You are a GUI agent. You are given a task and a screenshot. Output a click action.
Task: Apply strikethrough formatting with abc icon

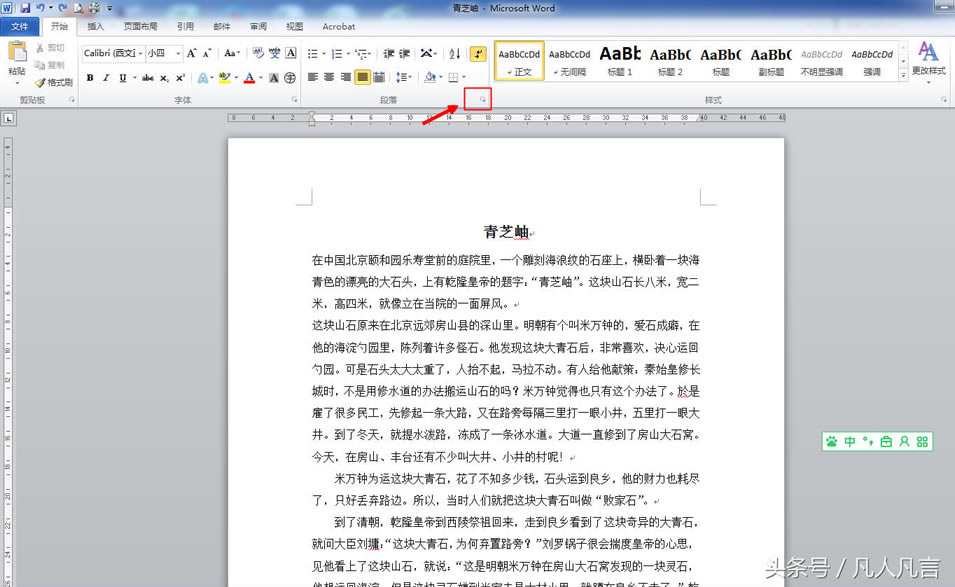click(x=147, y=78)
